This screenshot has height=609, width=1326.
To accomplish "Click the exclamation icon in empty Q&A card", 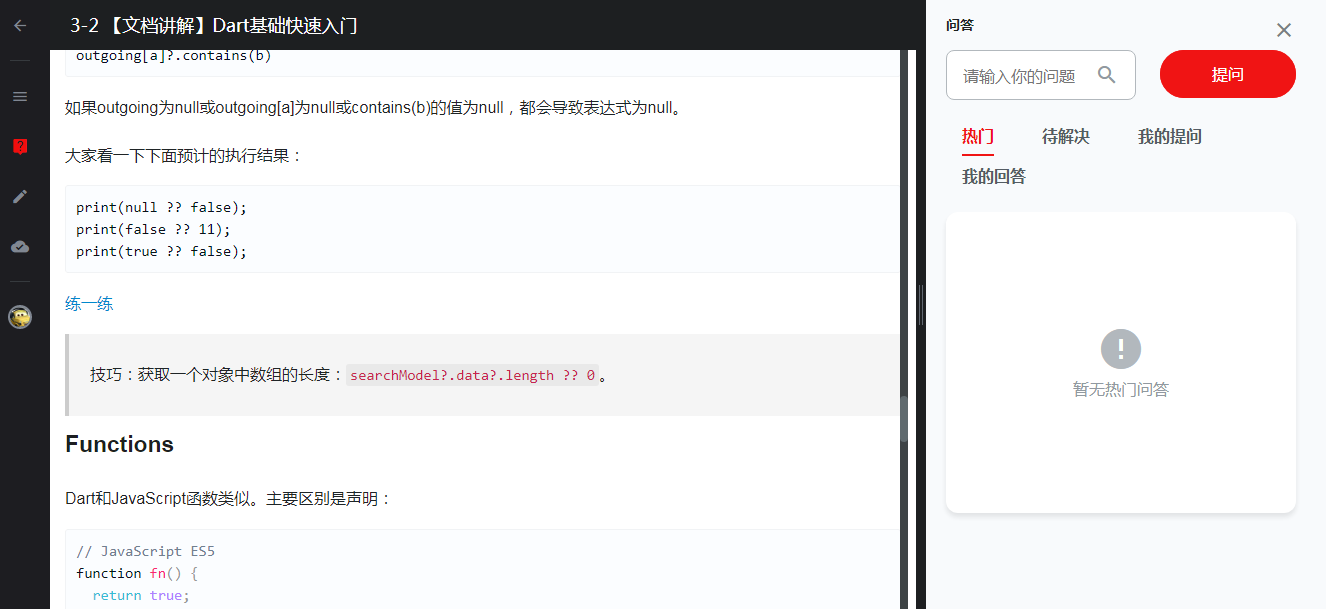I will [1121, 349].
